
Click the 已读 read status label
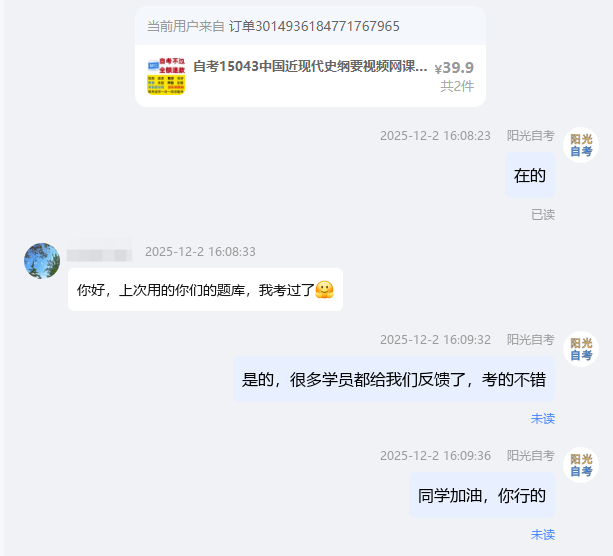tap(543, 215)
